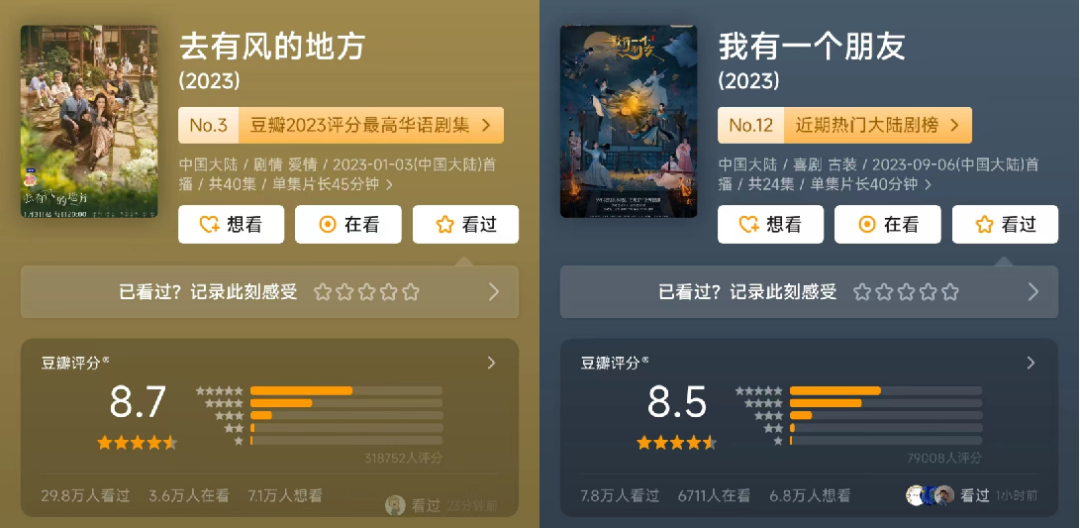Click the circle icon on left 在看 button
This screenshot has width=1080, height=528.
pos(328,224)
